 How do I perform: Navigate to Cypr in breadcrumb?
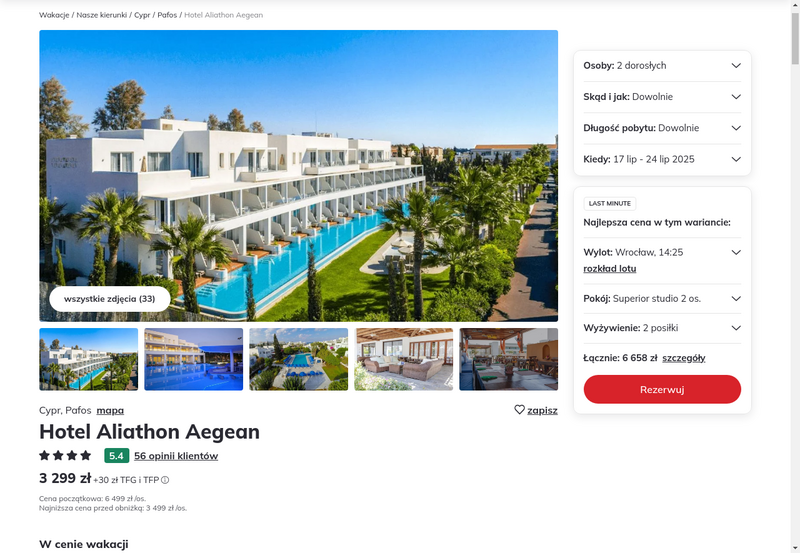[x=142, y=15]
